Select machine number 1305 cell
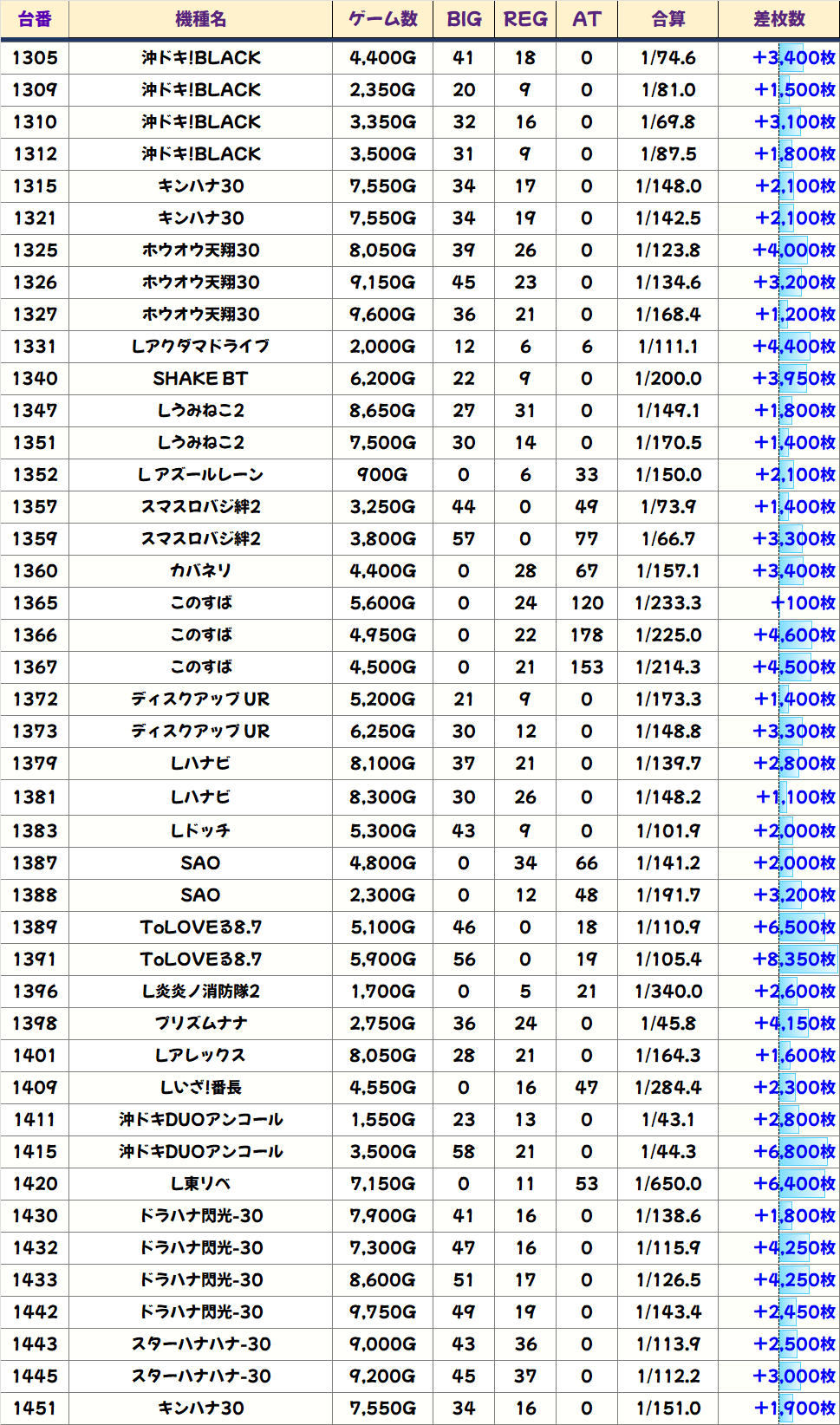Image resolution: width=840 pixels, height=1425 pixels. [x=35, y=58]
